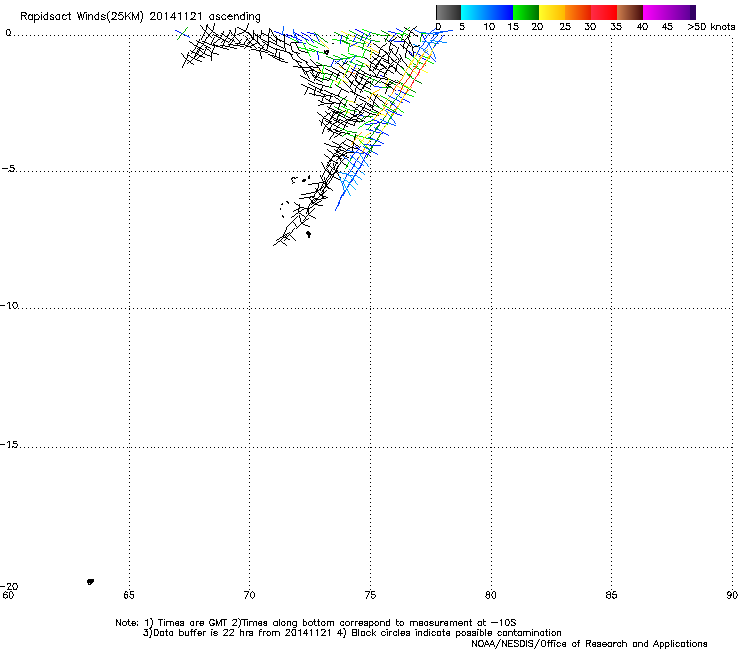This screenshot has width=740, height=650.
Task: Click the cyan-blue 5-15 knots color band
Action: click(487, 12)
